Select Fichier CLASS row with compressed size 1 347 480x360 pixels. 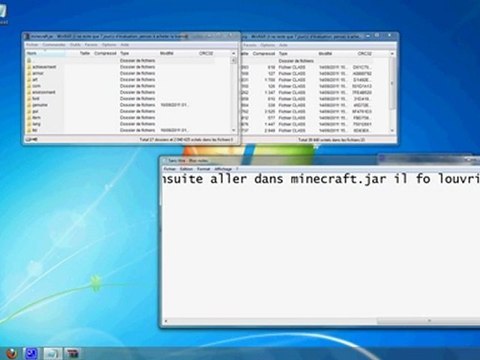pos(307,92)
